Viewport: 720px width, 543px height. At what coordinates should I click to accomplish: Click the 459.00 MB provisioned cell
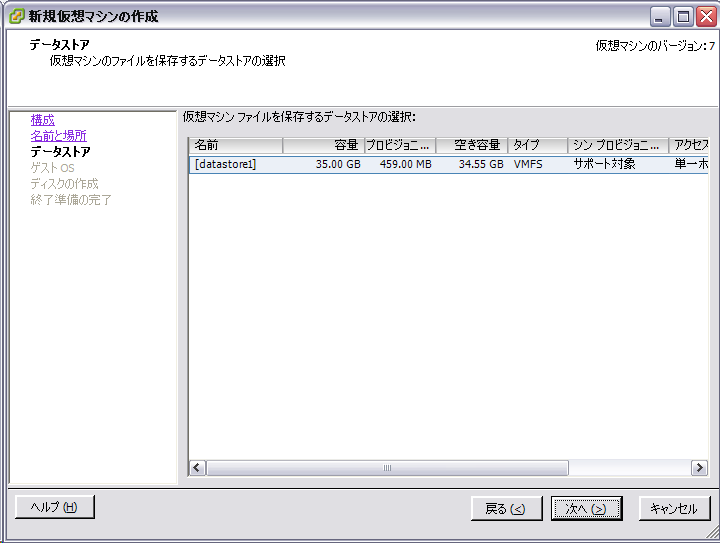tap(405, 164)
